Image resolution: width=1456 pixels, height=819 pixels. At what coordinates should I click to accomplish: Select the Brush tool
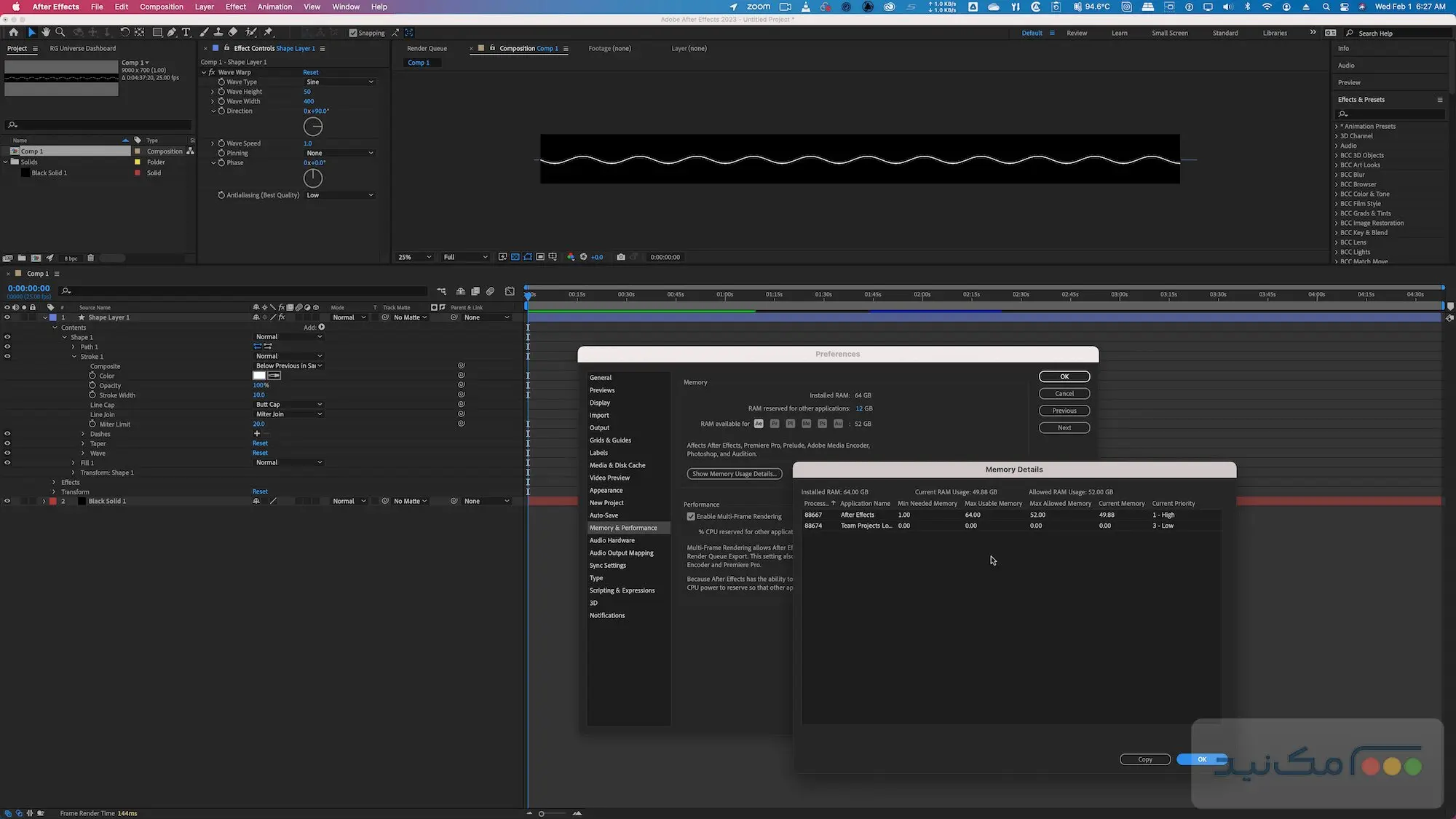[x=203, y=32]
